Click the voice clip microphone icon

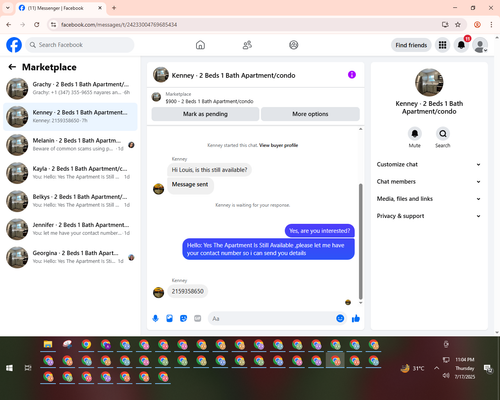click(x=155, y=318)
